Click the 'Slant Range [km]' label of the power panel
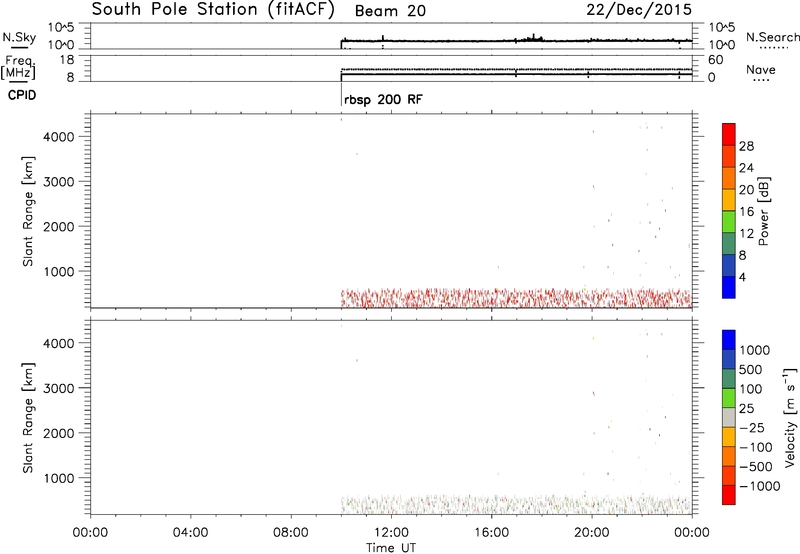 (28, 211)
